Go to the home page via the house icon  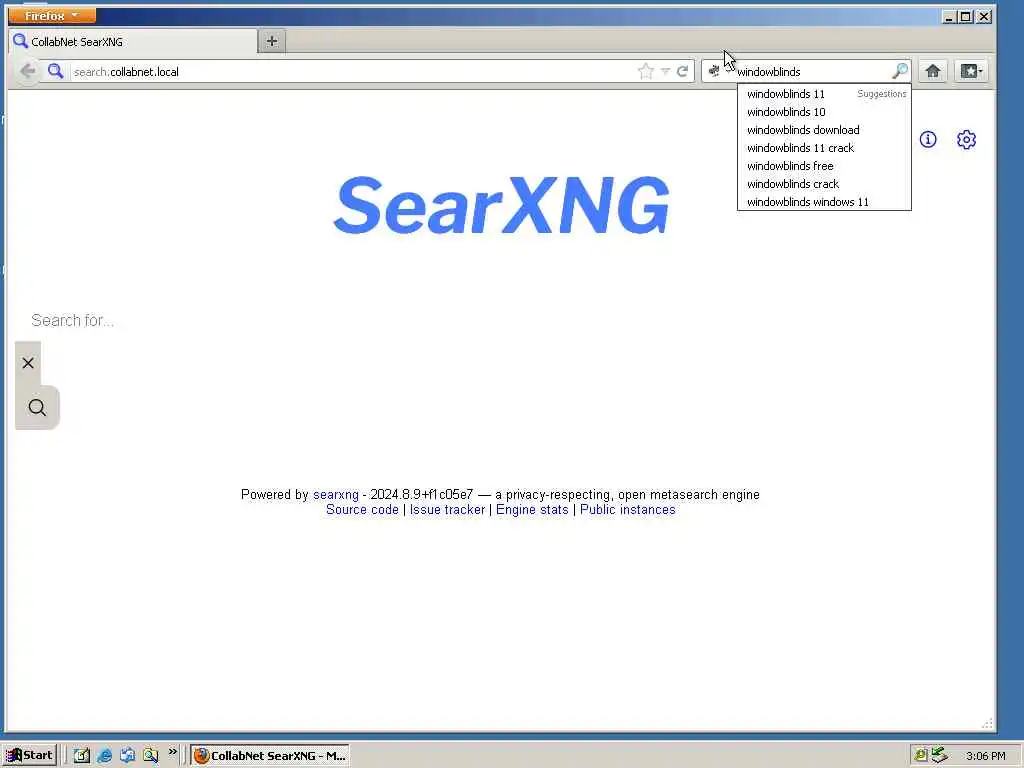pos(933,71)
